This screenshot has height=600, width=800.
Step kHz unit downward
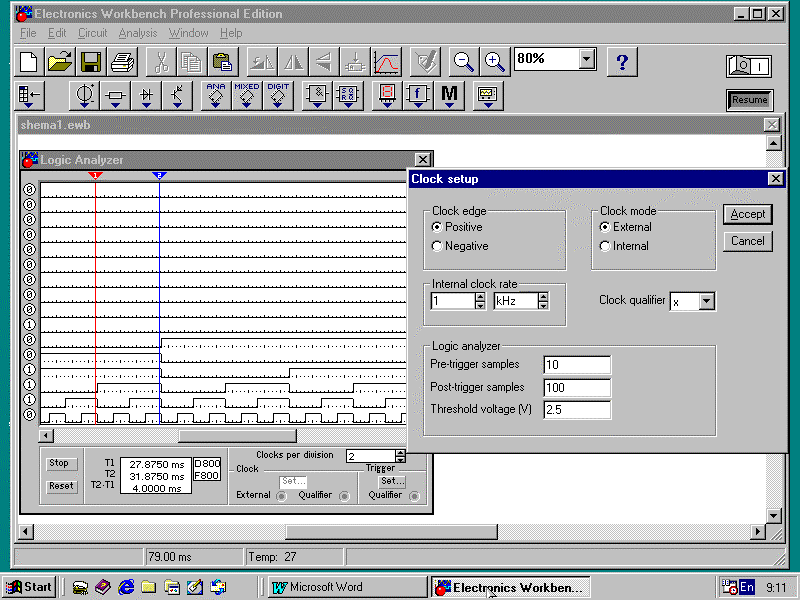543,305
